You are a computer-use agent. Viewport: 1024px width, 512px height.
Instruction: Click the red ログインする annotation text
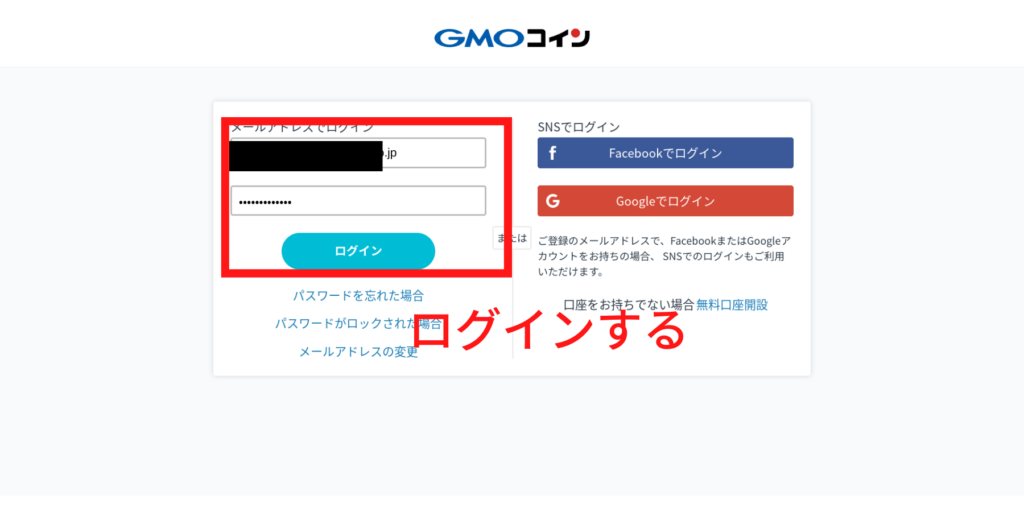[549, 330]
